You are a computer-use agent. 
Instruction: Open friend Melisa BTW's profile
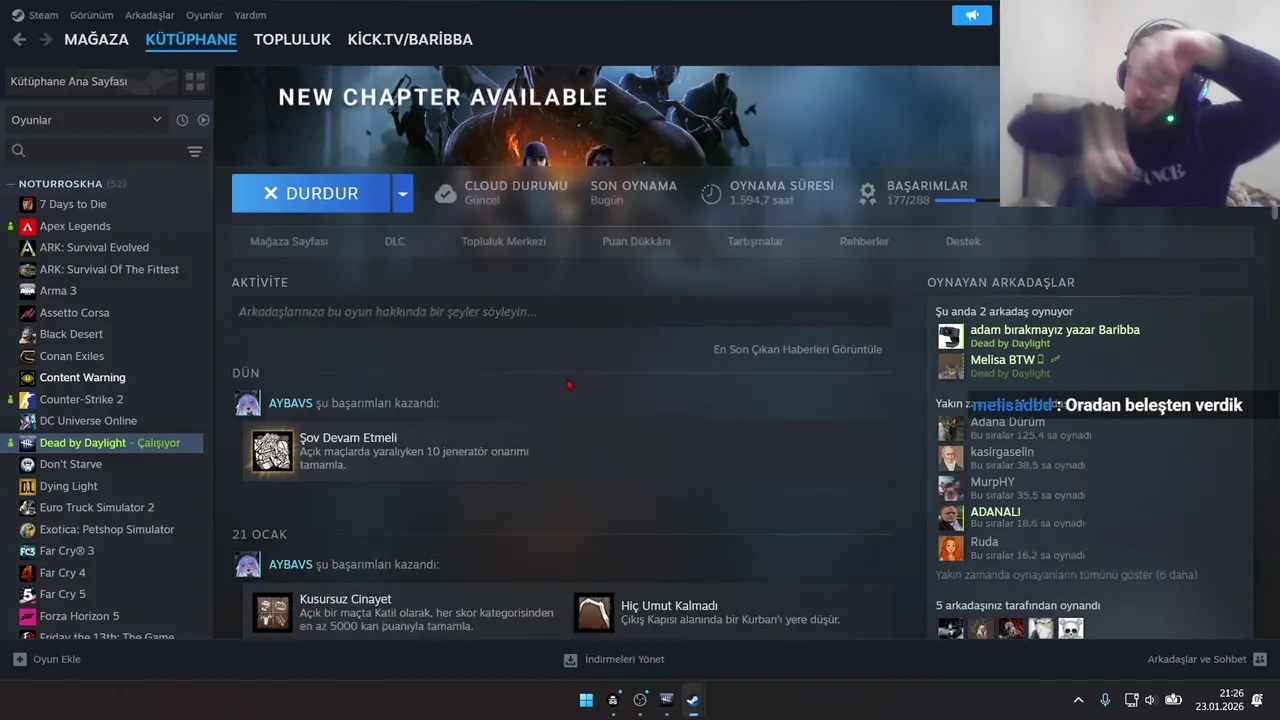pyautogui.click(x=1002, y=360)
